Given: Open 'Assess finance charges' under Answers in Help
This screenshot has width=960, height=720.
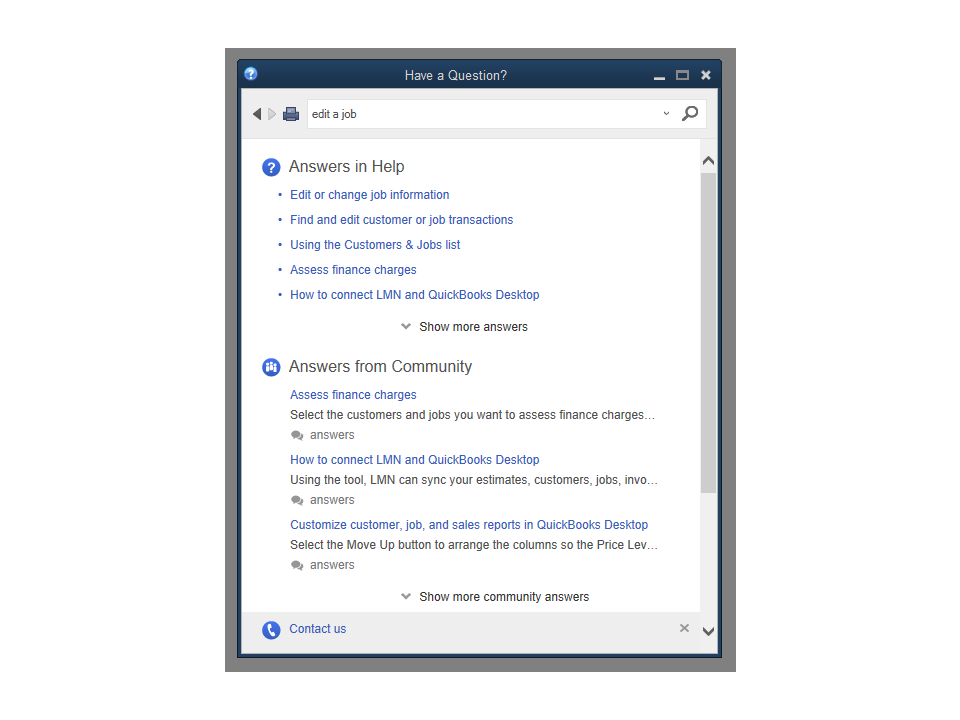Looking at the screenshot, I should 353,270.
